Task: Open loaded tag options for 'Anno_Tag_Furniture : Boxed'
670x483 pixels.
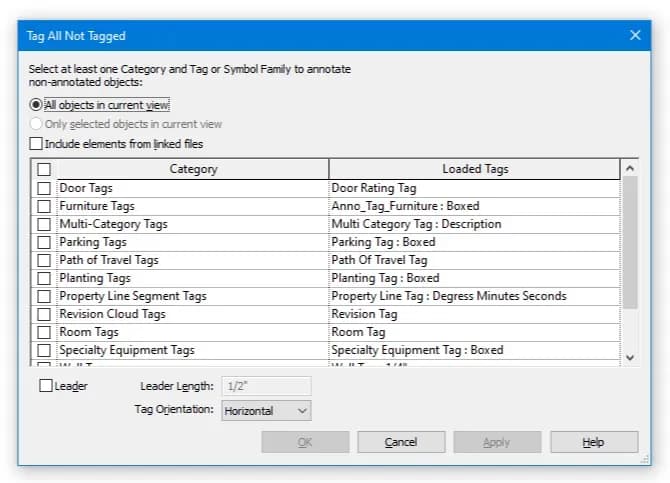Action: point(474,206)
